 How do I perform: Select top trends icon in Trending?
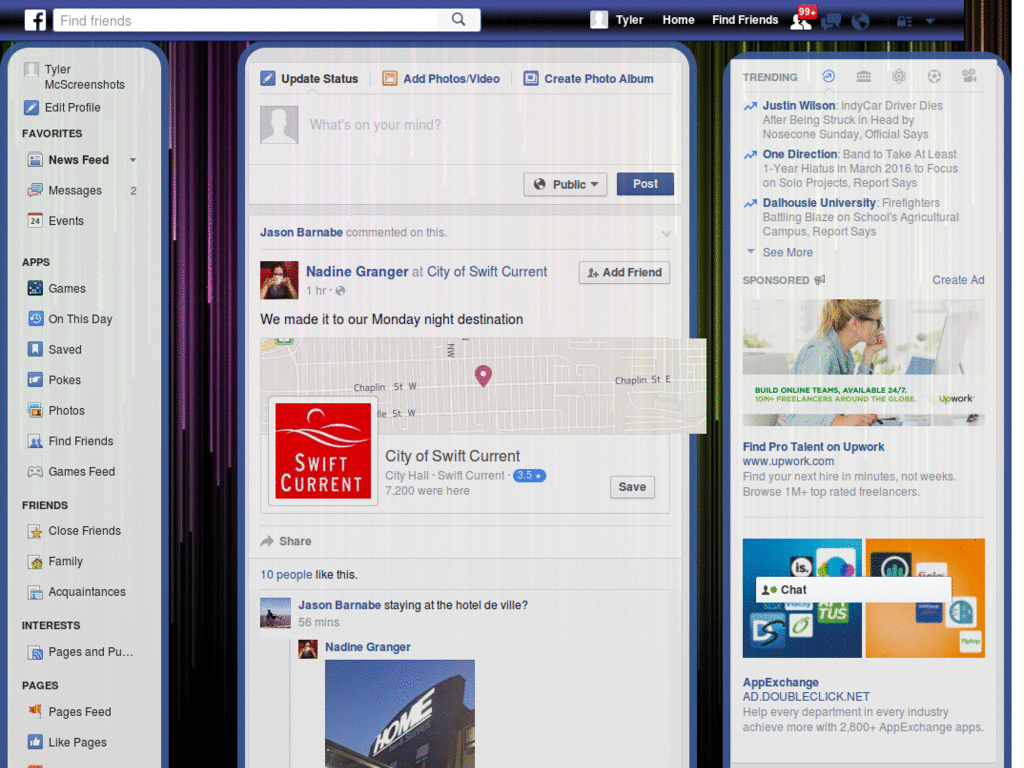(x=828, y=76)
